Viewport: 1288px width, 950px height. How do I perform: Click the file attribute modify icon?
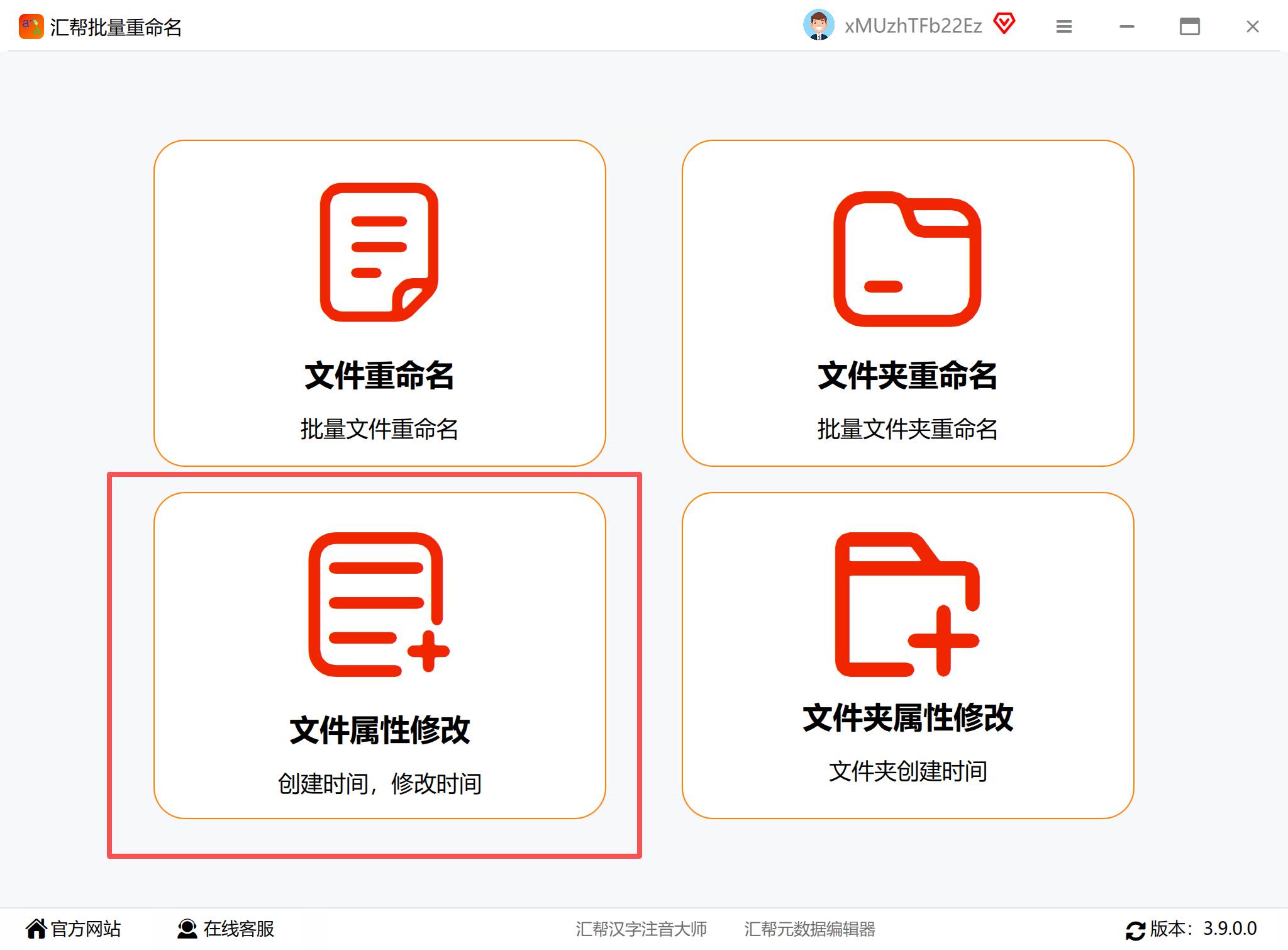(379, 605)
